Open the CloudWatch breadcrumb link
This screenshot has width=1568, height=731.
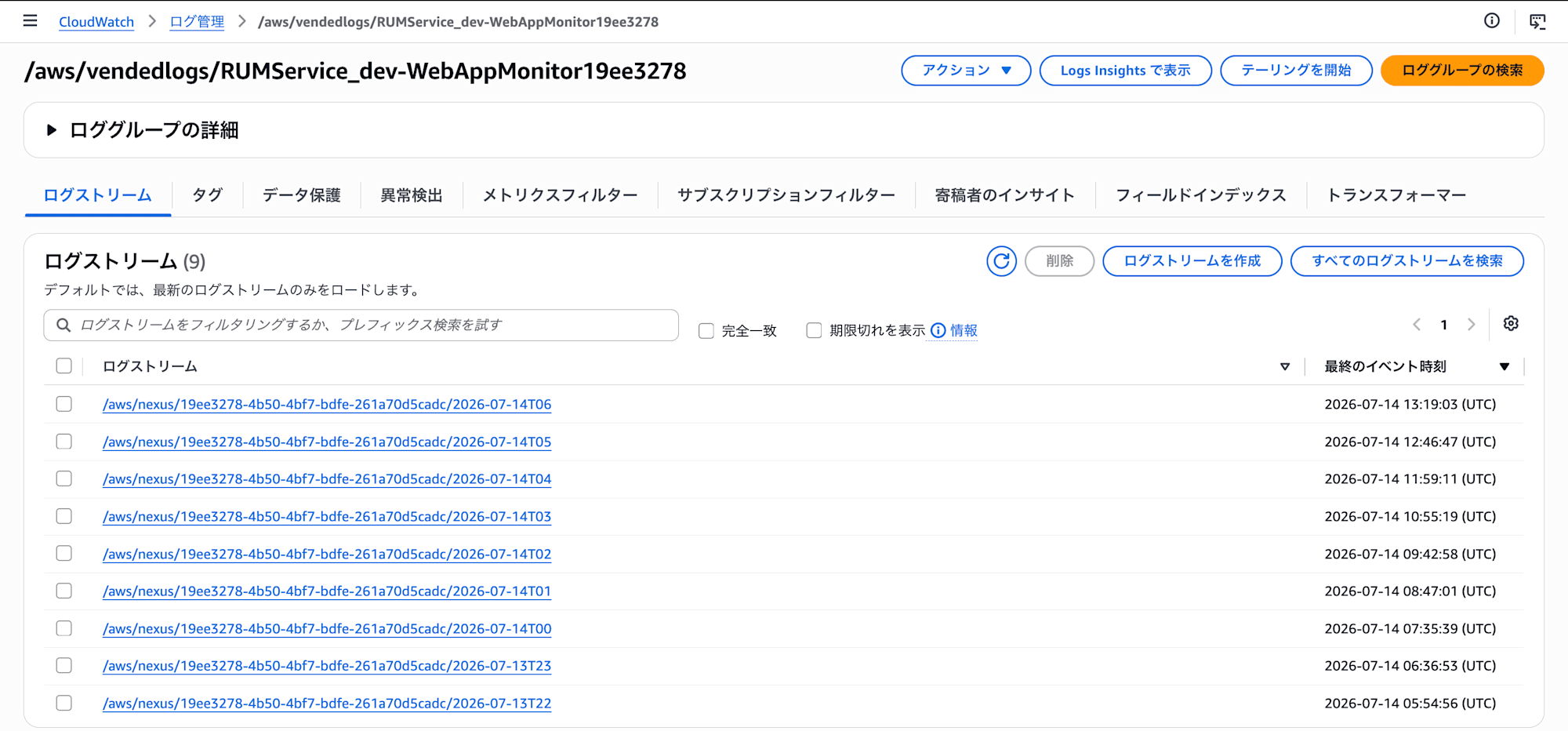[x=96, y=22]
